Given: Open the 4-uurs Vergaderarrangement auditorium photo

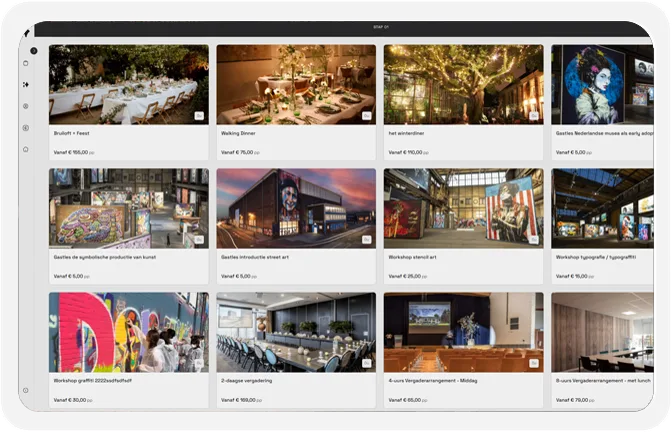Looking at the screenshot, I should pos(463,332).
